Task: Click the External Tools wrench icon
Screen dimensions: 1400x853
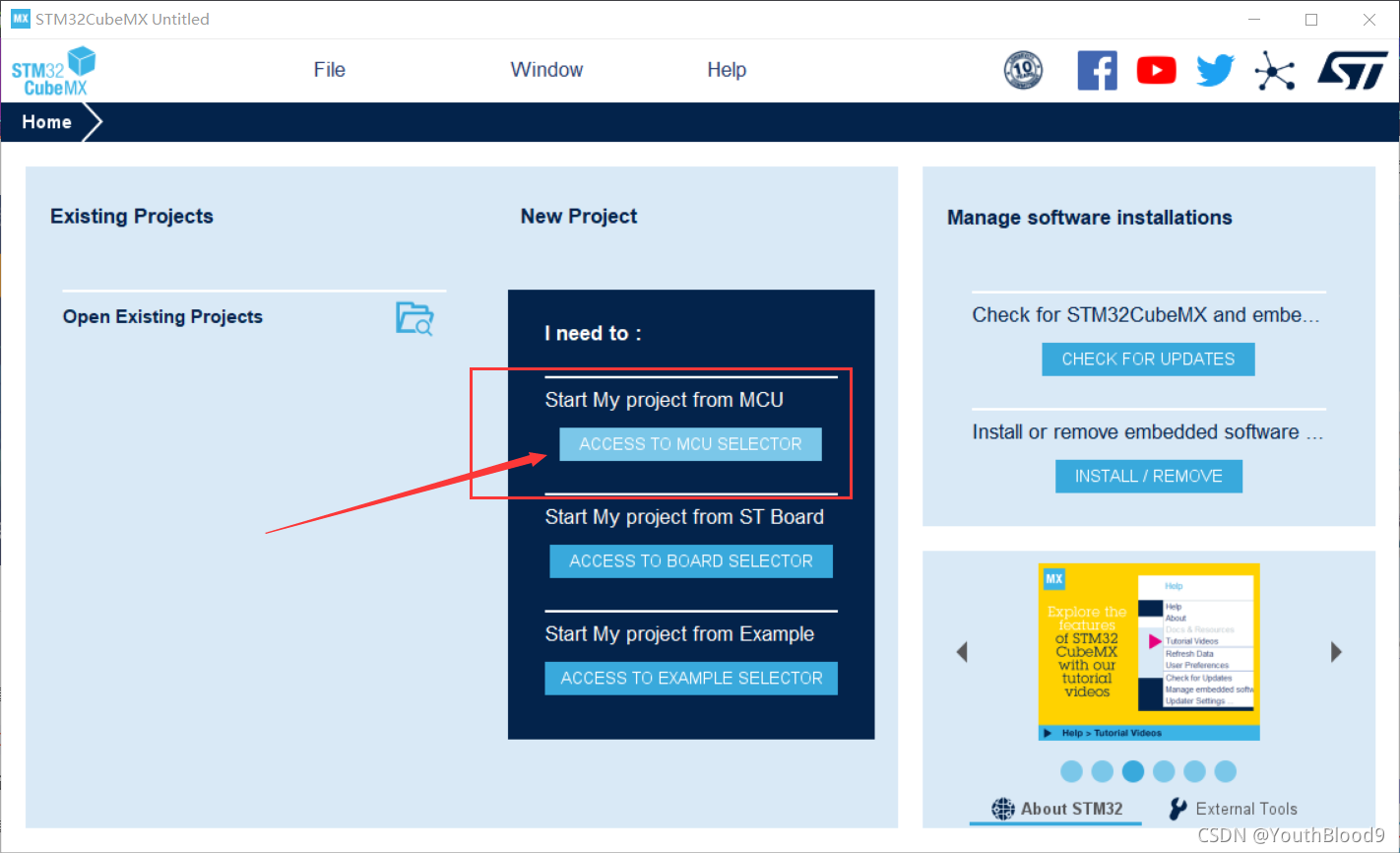Action: point(1177,809)
